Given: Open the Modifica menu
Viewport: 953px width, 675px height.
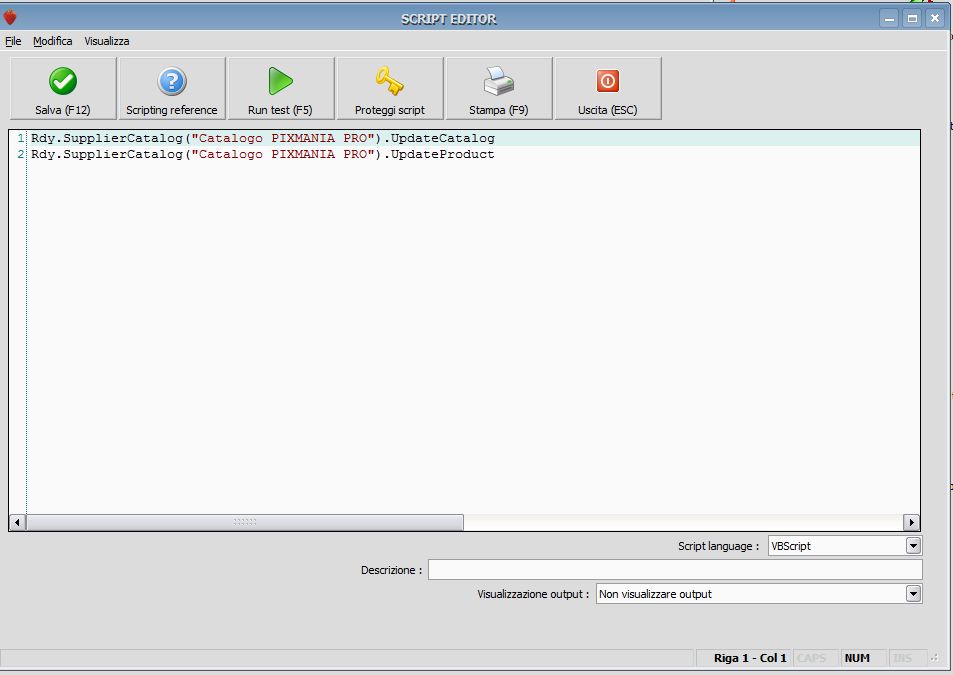Looking at the screenshot, I should point(52,41).
